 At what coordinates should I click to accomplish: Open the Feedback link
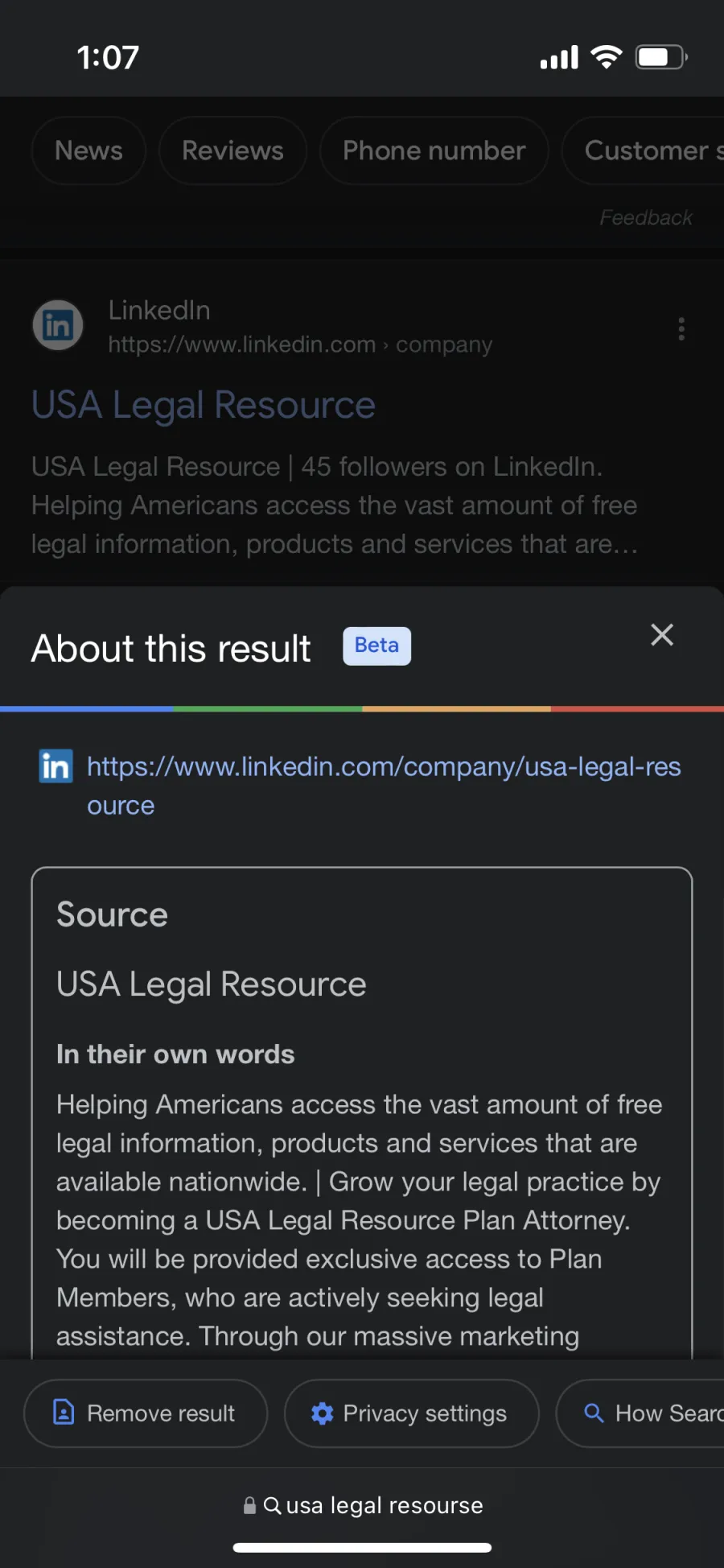click(645, 217)
